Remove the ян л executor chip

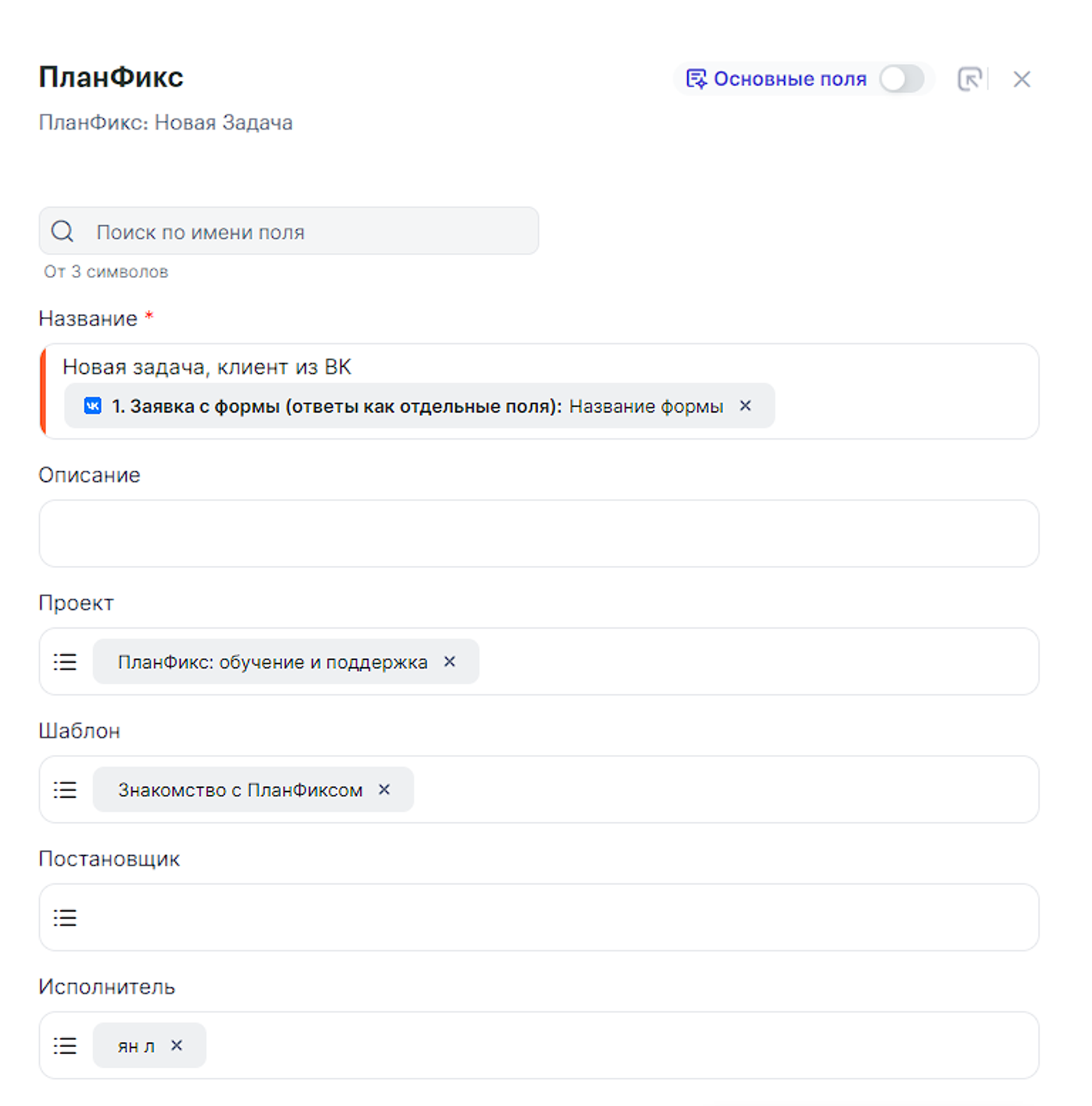[177, 1046]
